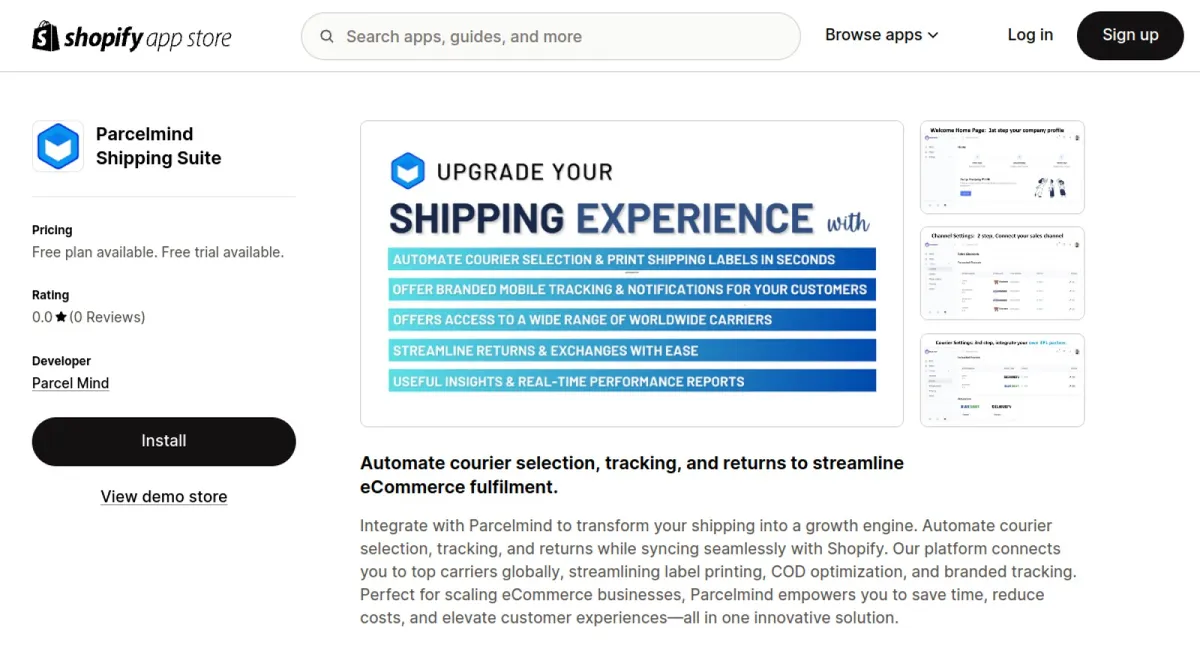Viewport: 1200px width, 650px height.
Task: Click the Parcelmind Shipping Suite title
Action: point(158,146)
